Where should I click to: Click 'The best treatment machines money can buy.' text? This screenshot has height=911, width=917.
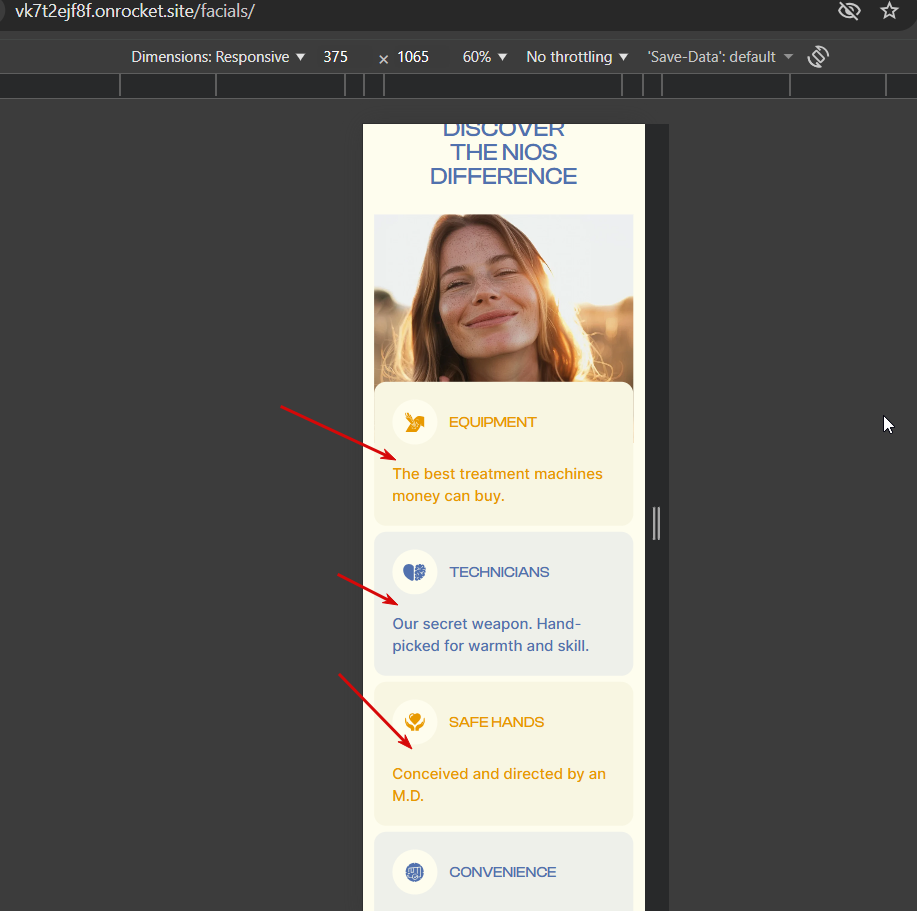pyautogui.click(x=497, y=485)
